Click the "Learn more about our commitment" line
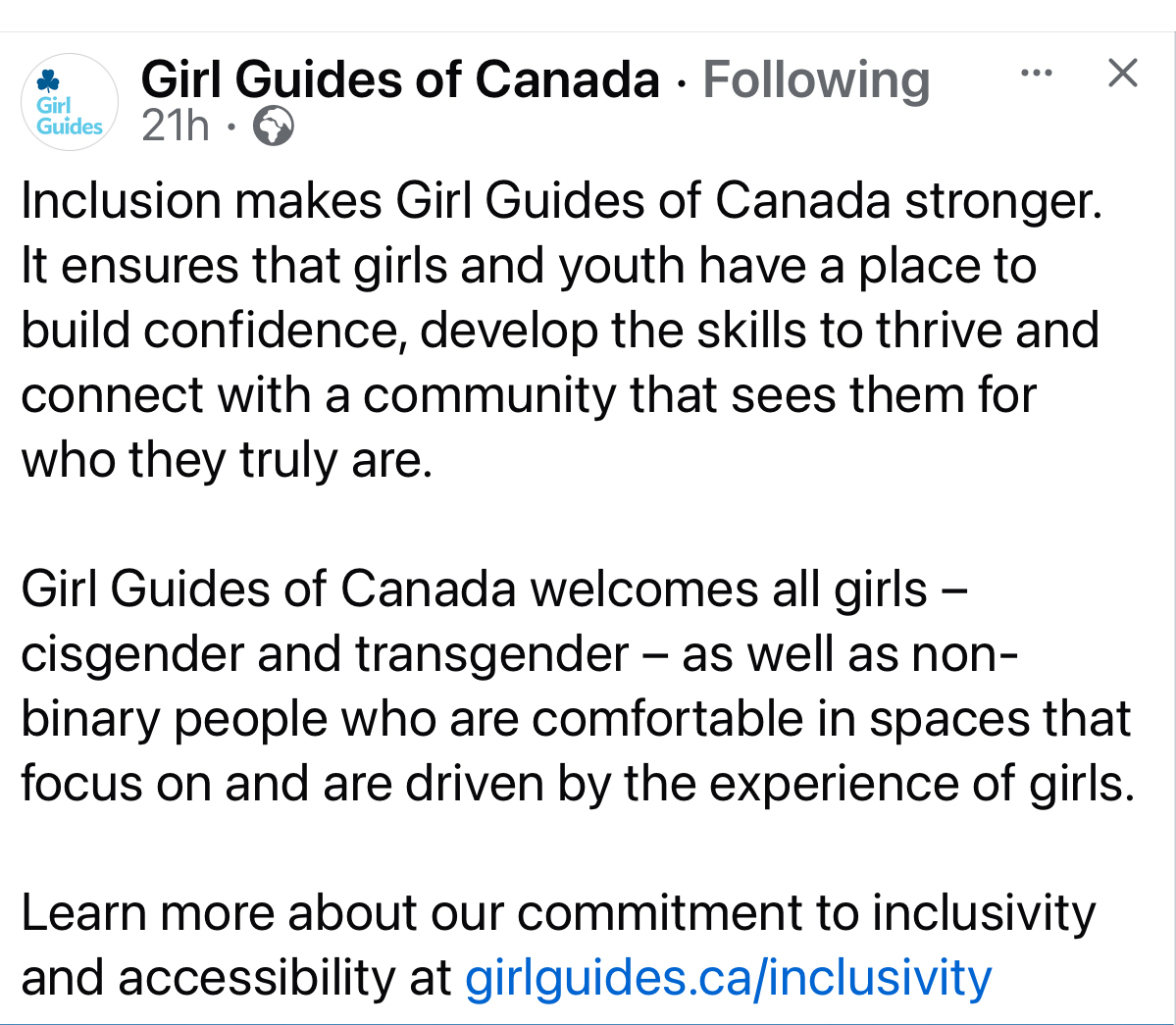 point(557,913)
